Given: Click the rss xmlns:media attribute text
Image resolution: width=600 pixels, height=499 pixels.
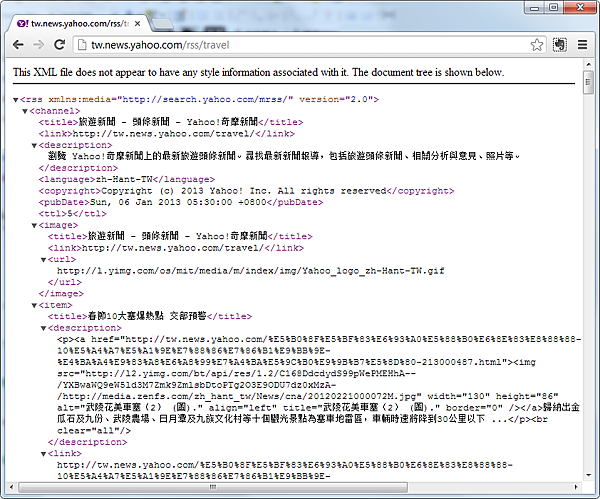Looking at the screenshot, I should pos(171,99).
